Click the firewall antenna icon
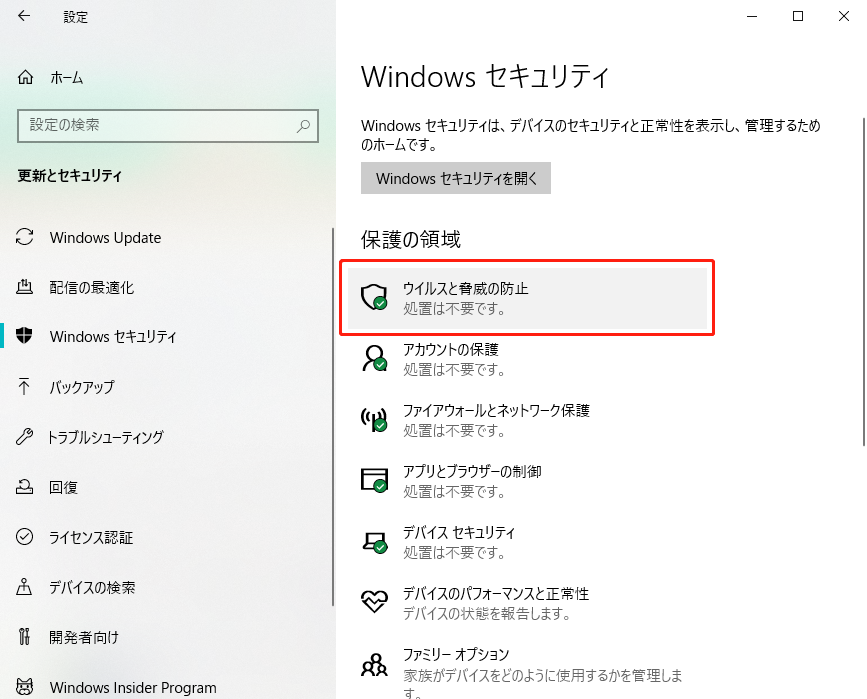This screenshot has height=699, width=867. coord(374,419)
